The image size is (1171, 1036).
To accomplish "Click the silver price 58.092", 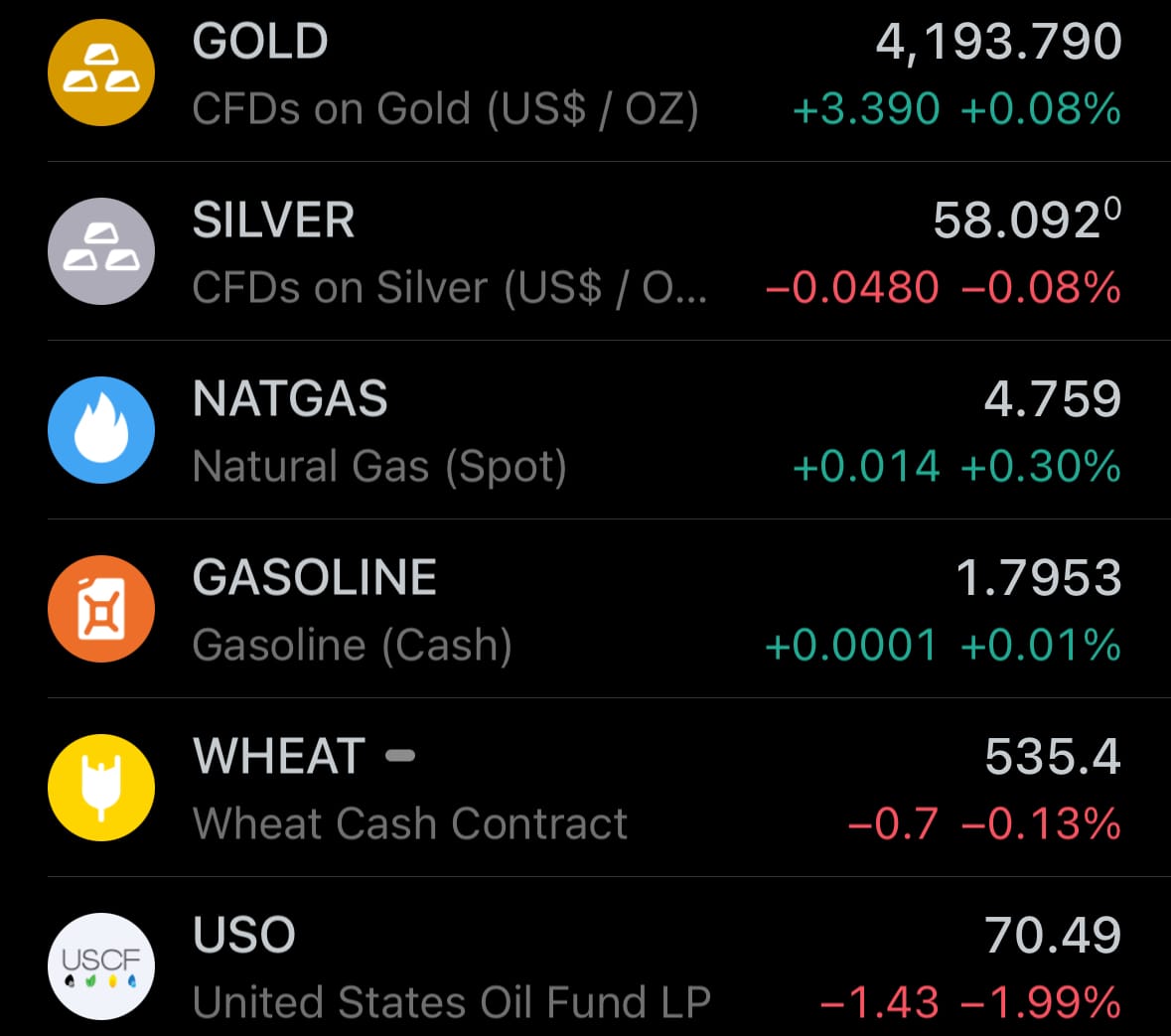I will click(1018, 221).
